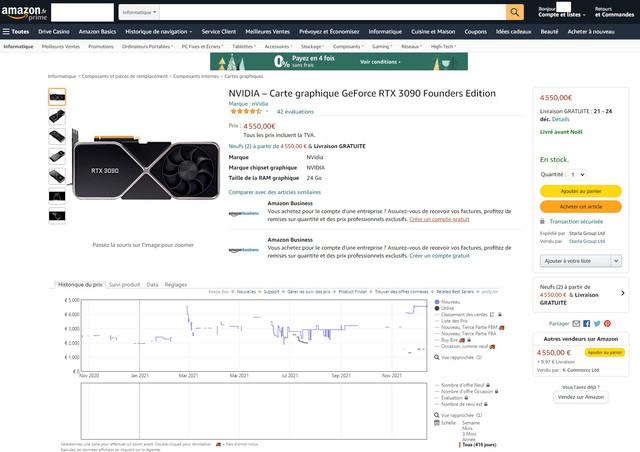The height and width of the screenshot is (452, 640).
Task: Click the lock icon beside Évaluation
Action: click(466, 398)
